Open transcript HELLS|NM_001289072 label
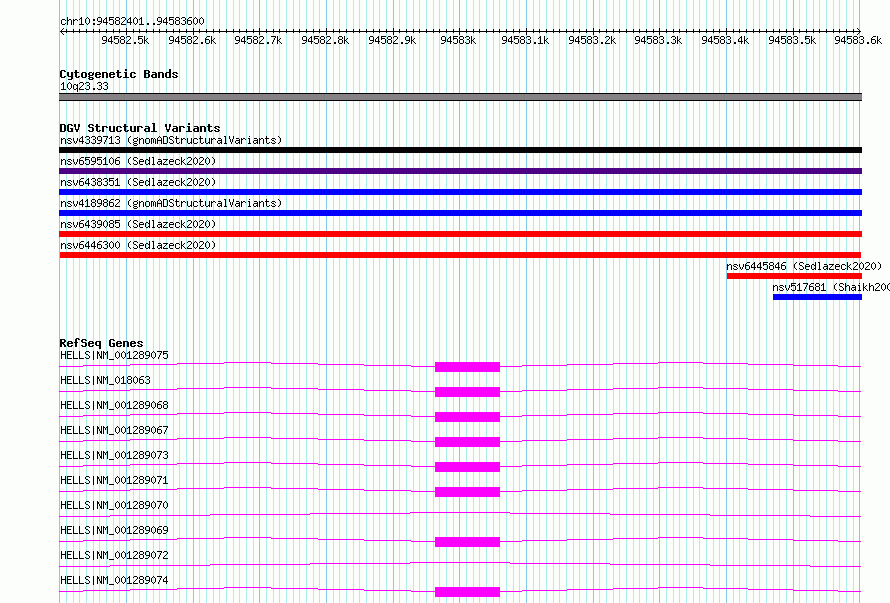 [x=114, y=555]
